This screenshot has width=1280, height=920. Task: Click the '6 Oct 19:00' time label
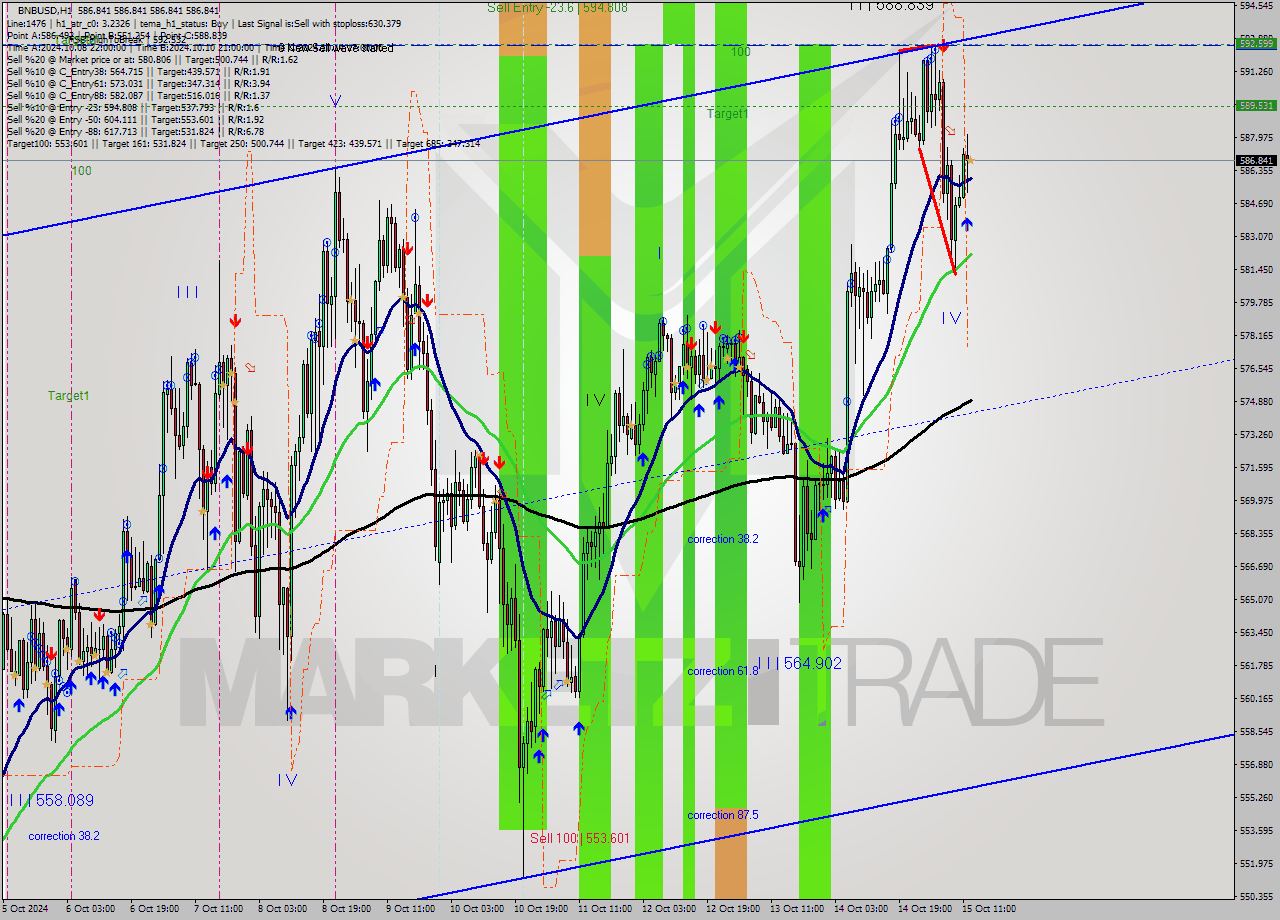click(153, 909)
